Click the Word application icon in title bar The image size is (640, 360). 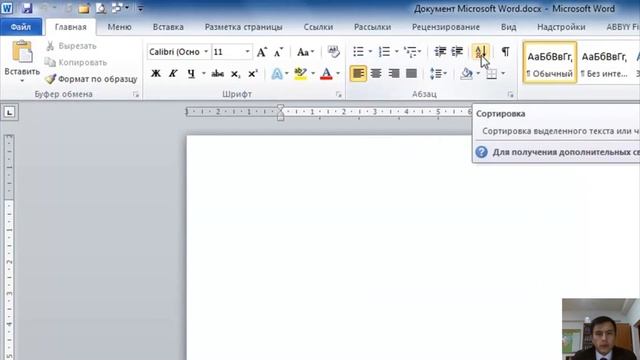tap(7, 8)
